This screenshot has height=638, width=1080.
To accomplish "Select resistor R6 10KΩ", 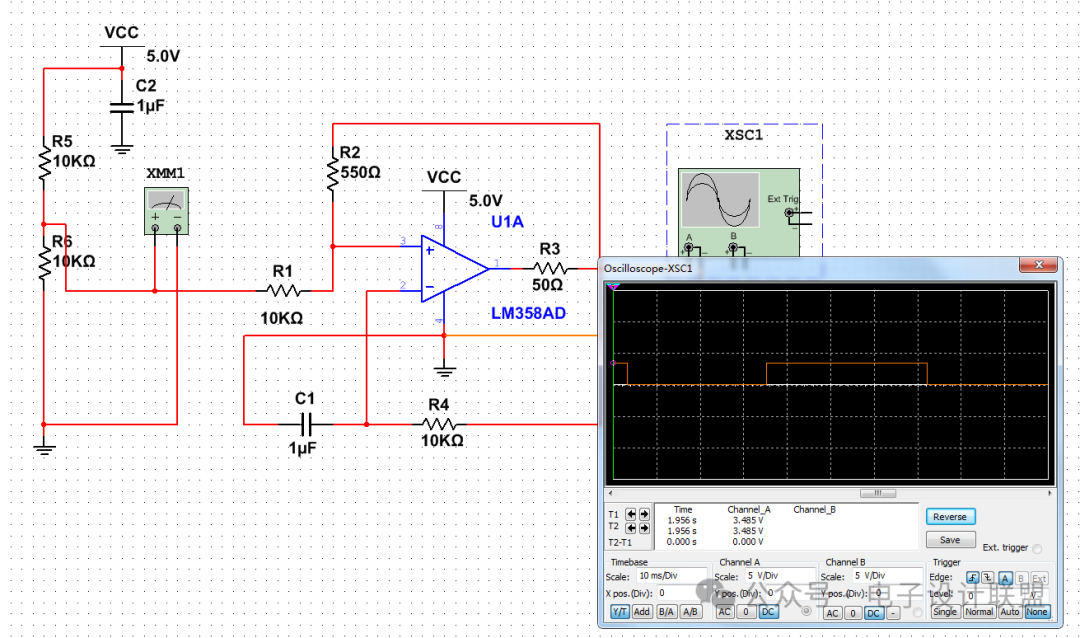I will pos(44,262).
